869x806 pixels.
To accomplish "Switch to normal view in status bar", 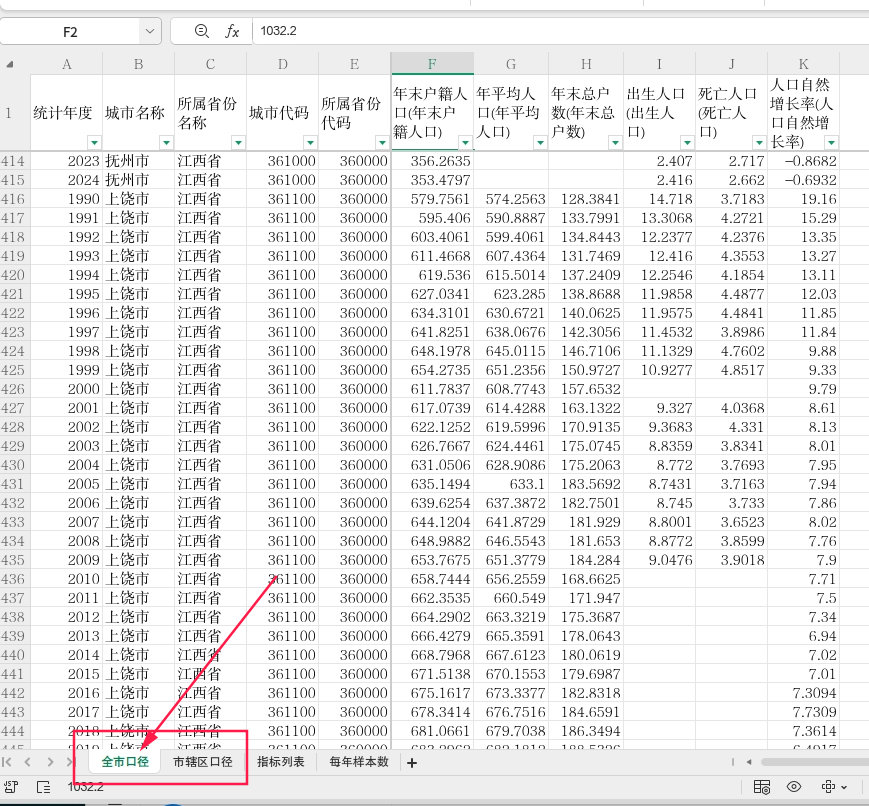I will coord(762,787).
